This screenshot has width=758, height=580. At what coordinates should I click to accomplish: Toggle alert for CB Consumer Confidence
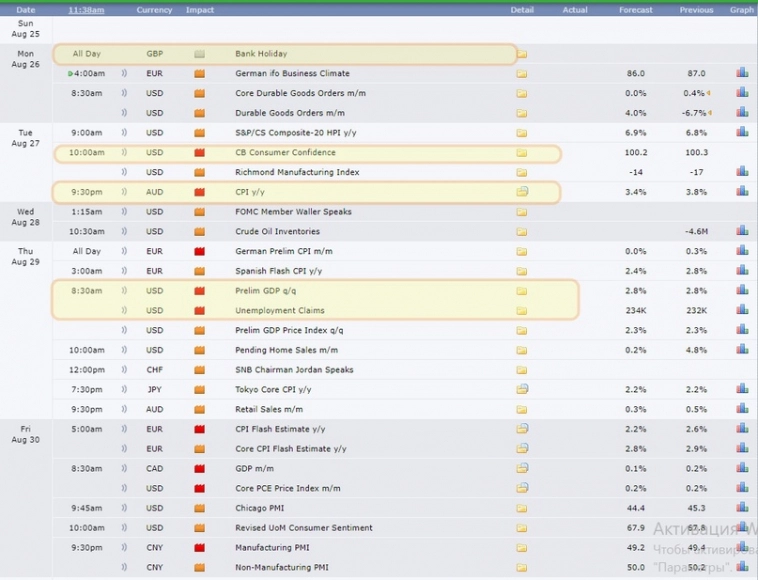[124, 152]
